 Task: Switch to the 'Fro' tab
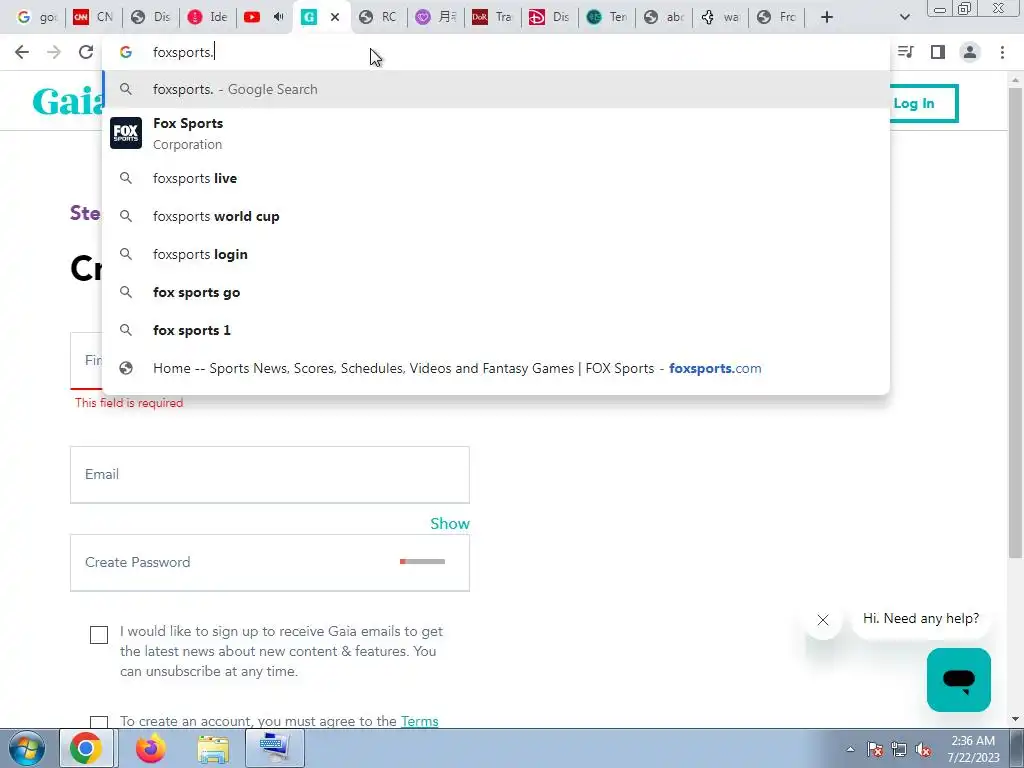(x=777, y=17)
